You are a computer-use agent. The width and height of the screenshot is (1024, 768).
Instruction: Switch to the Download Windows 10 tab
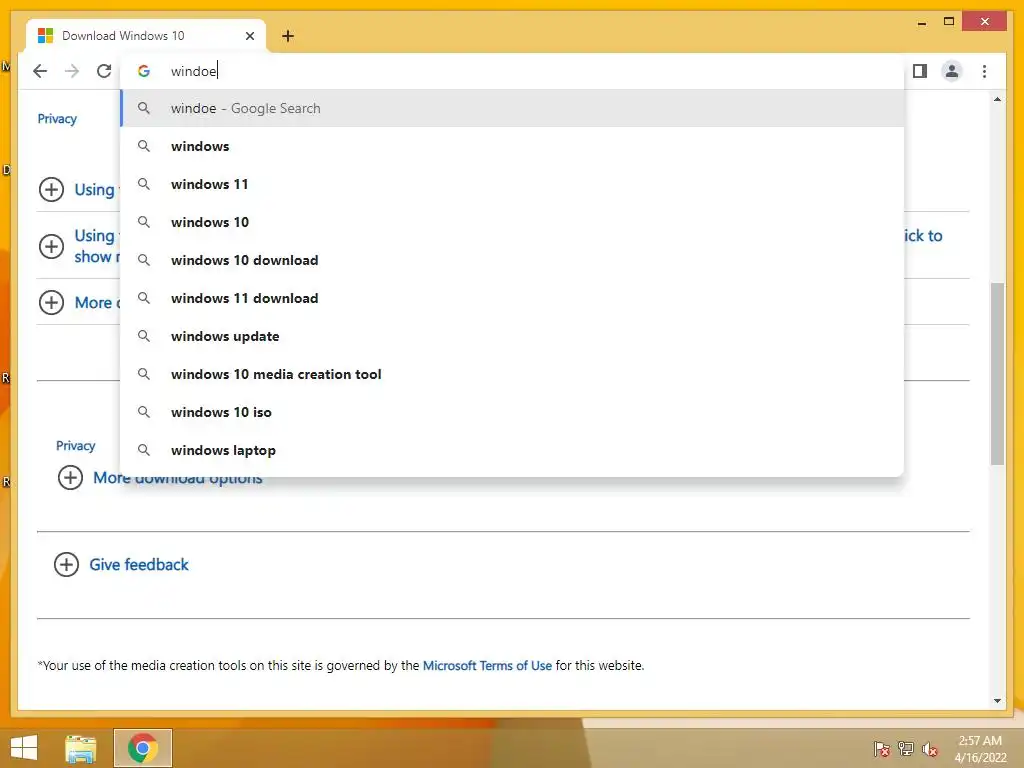pyautogui.click(x=146, y=36)
